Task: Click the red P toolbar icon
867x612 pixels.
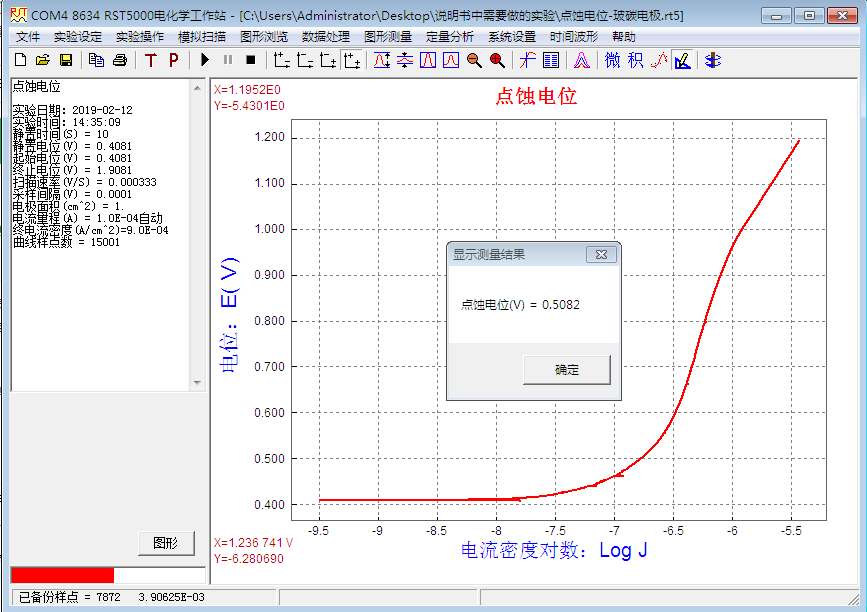Action: tap(173, 60)
